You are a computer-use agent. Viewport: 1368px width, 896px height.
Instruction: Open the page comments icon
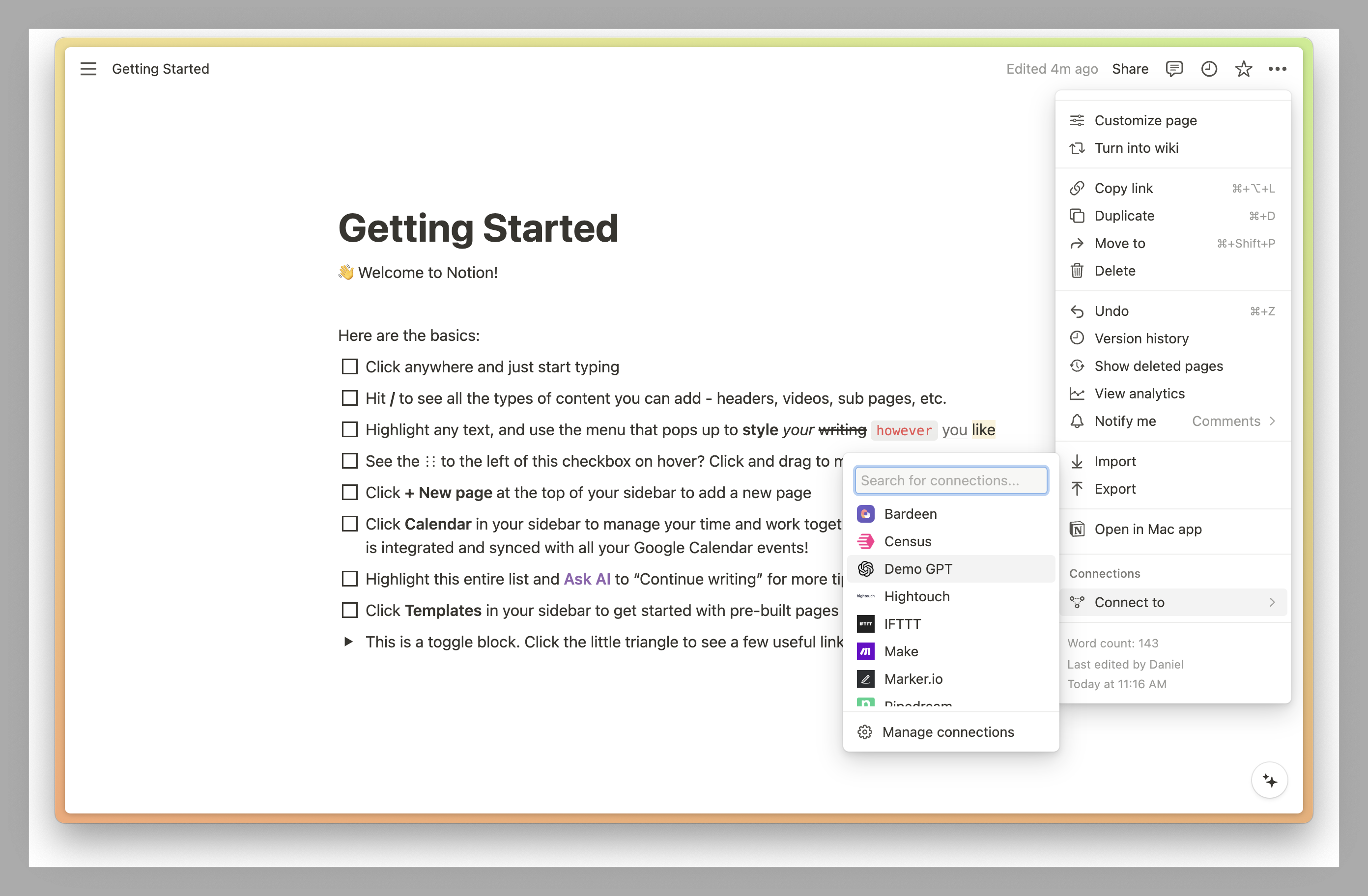[x=1174, y=69]
